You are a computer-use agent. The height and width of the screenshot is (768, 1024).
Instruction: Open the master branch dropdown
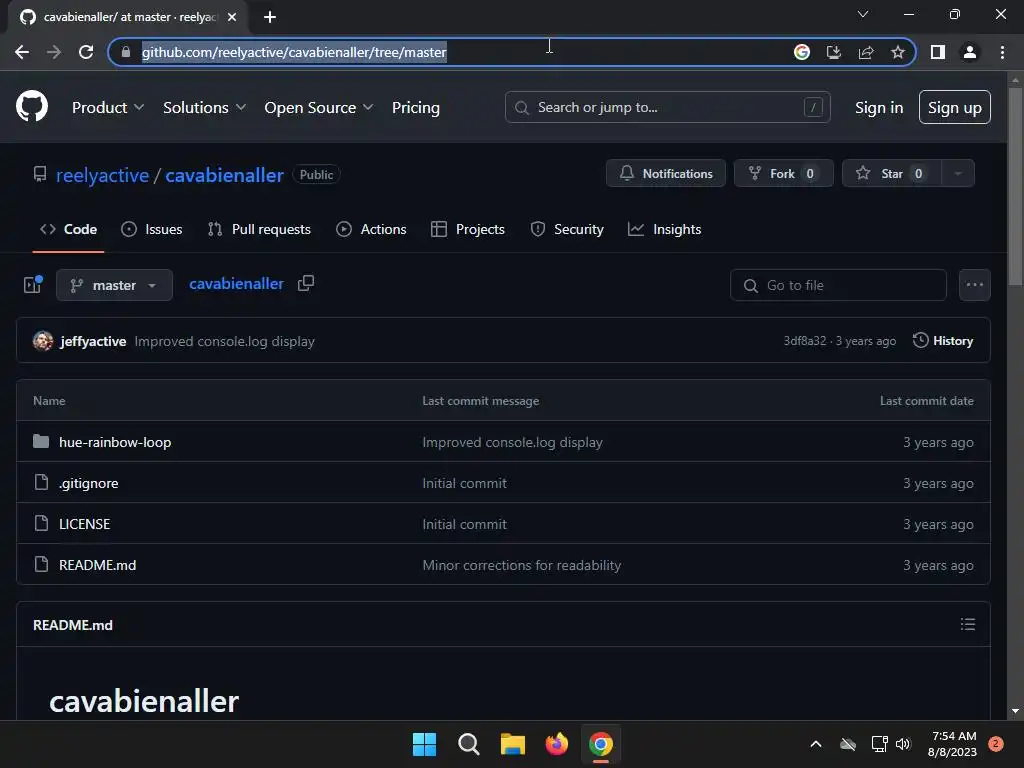tap(114, 285)
